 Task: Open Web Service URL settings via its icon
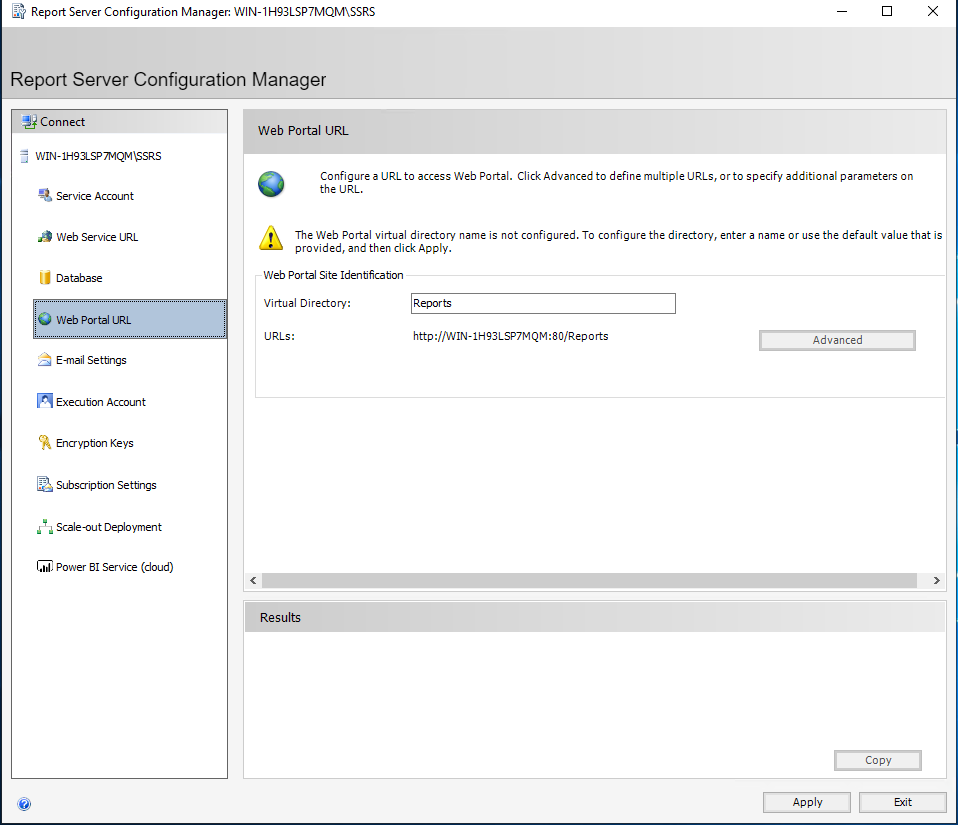44,236
